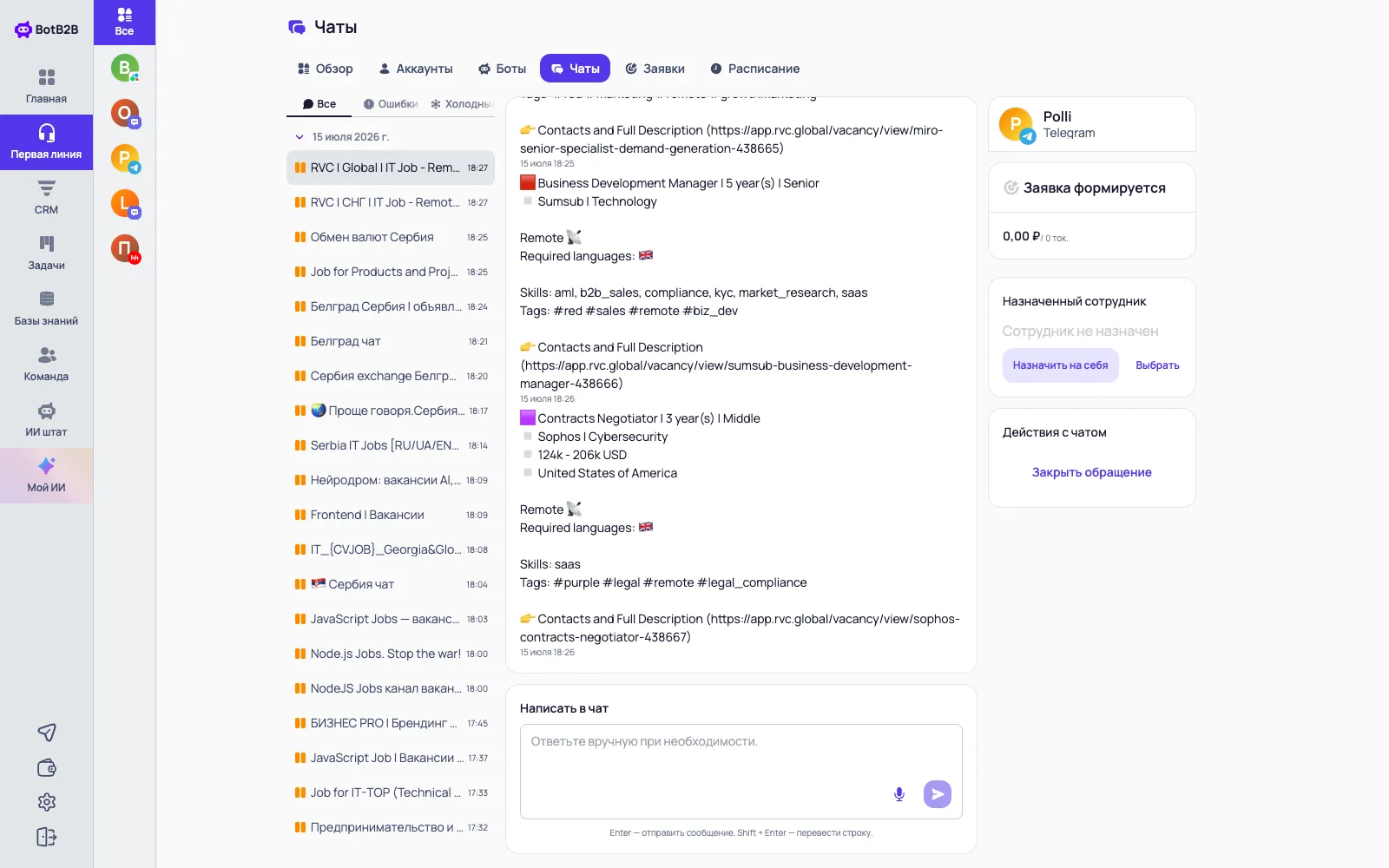Open chat JavaScript Job | Вакансии
The image size is (1389, 868).
pos(391,758)
